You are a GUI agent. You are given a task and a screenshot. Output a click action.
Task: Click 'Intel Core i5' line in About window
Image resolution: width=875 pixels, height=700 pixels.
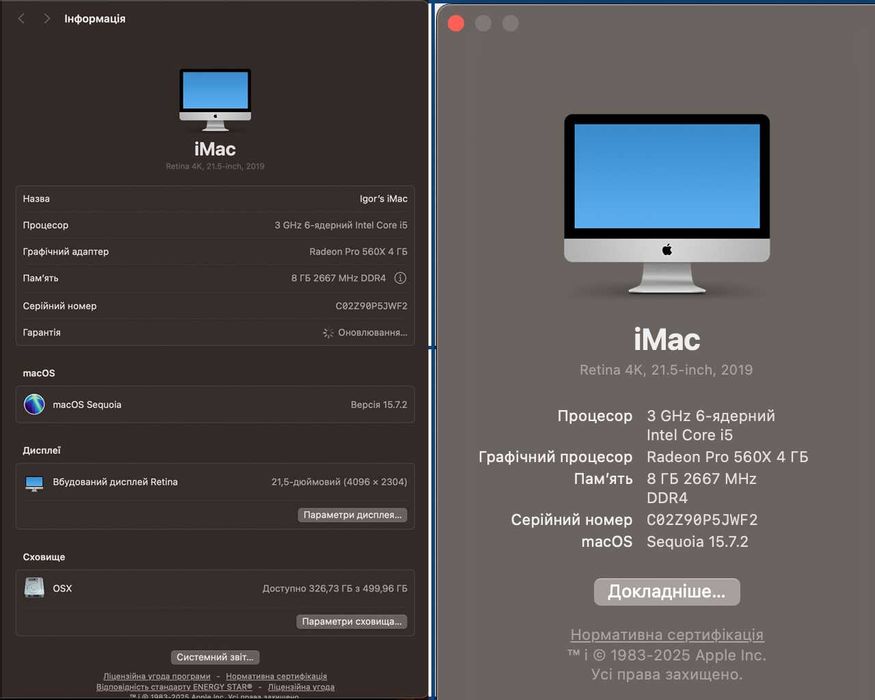(690, 435)
